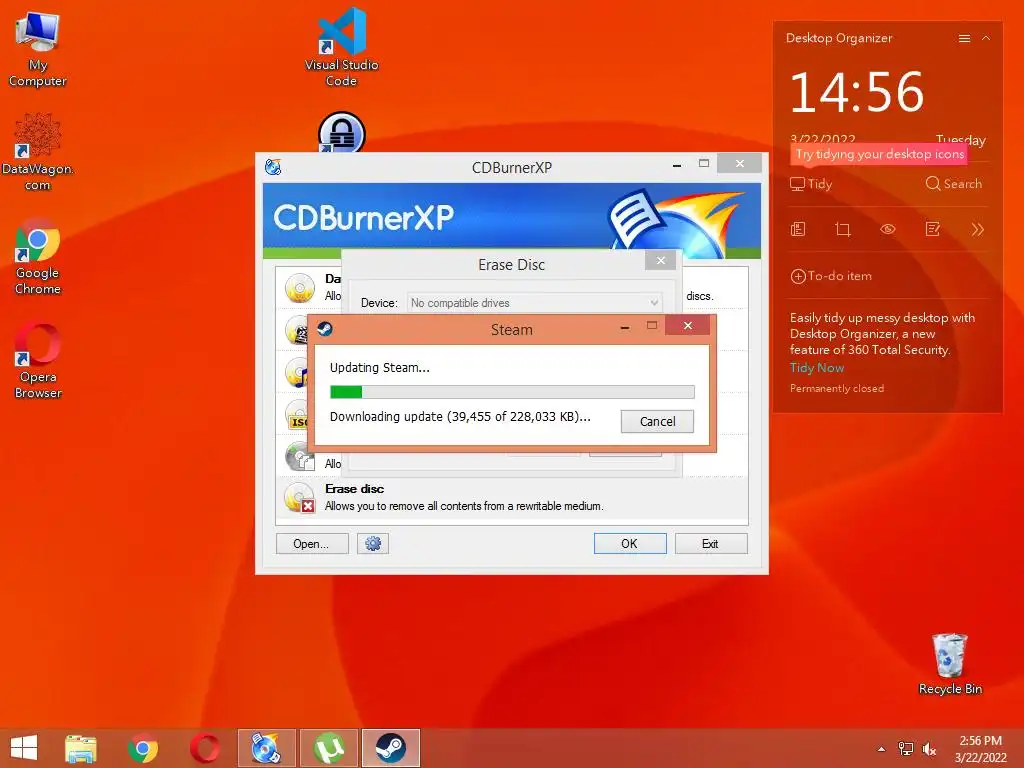The height and width of the screenshot is (768, 1024).
Task: Open the Recycle Bin
Action: point(950,664)
